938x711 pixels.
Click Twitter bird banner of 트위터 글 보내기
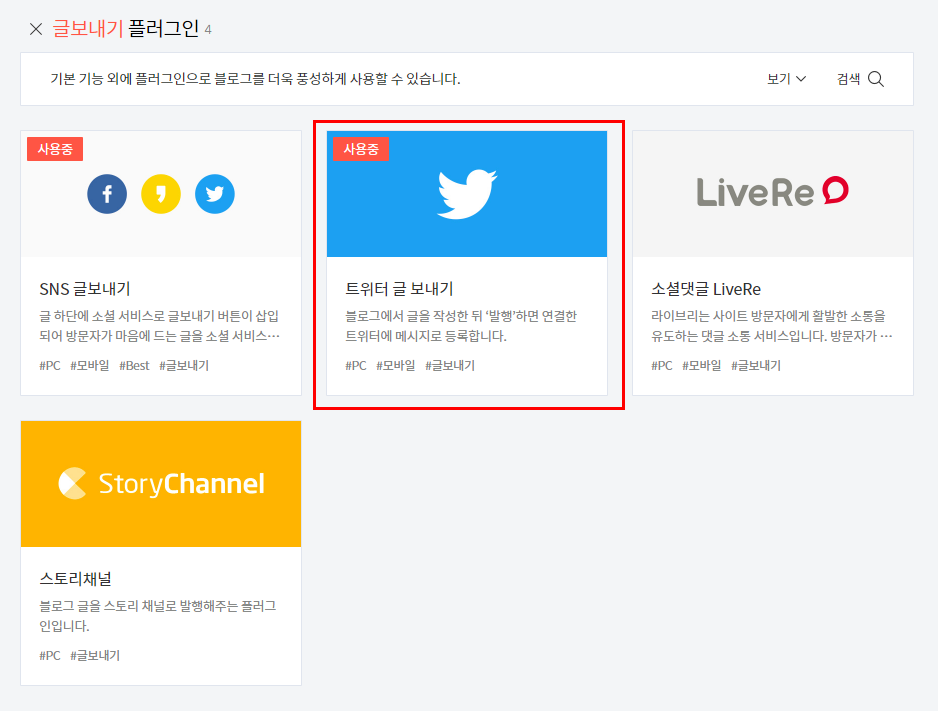(467, 194)
